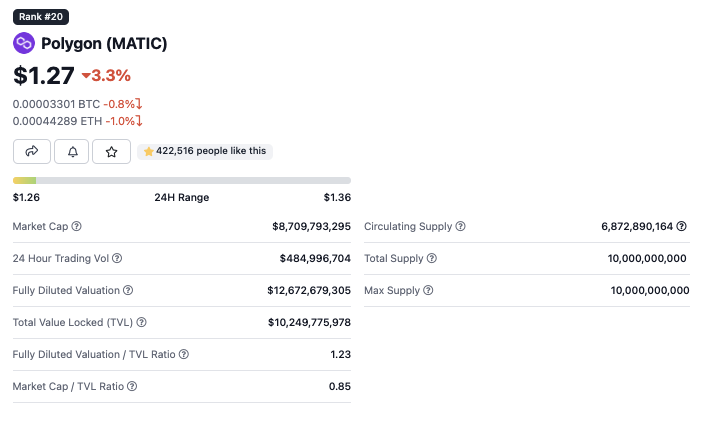Screen dimensions: 707x423
Task: Open price alert bell button
Action: pyautogui.click(x=72, y=152)
